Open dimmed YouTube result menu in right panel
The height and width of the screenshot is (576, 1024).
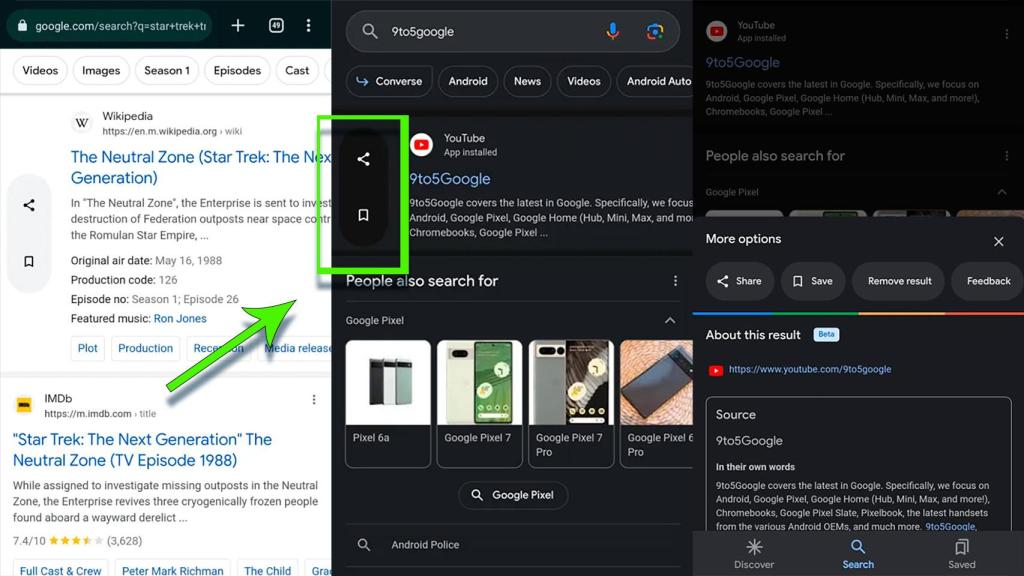(x=1006, y=33)
